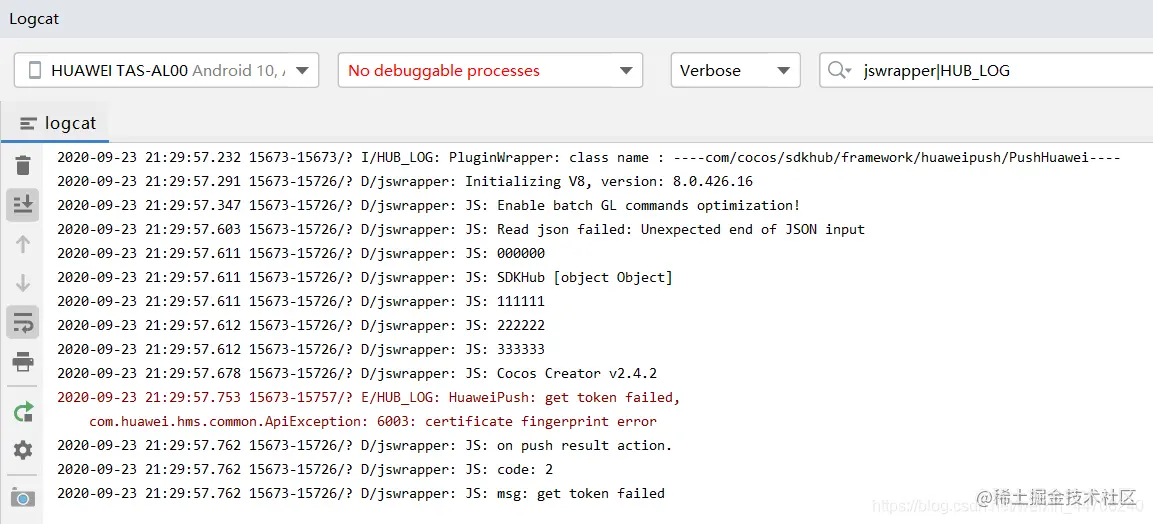The width and height of the screenshot is (1153, 524).
Task: Jump up the stack trace arrow
Action: coord(23,244)
